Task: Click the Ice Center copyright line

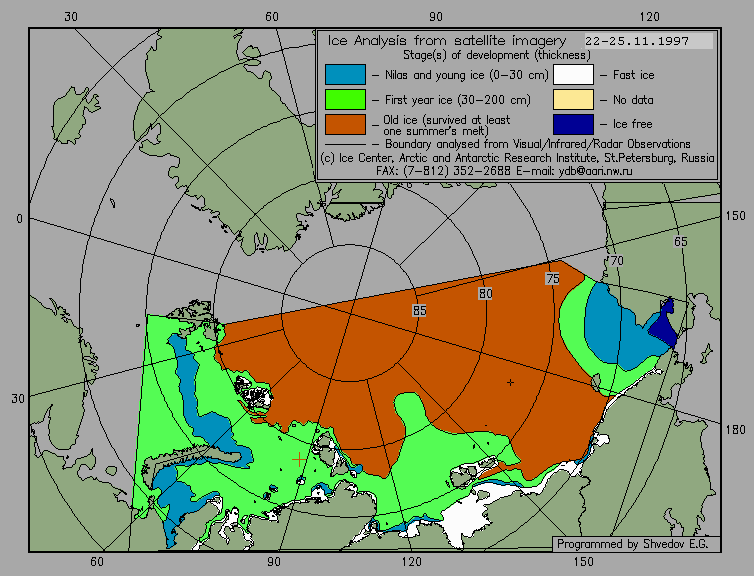Action: tap(517, 158)
